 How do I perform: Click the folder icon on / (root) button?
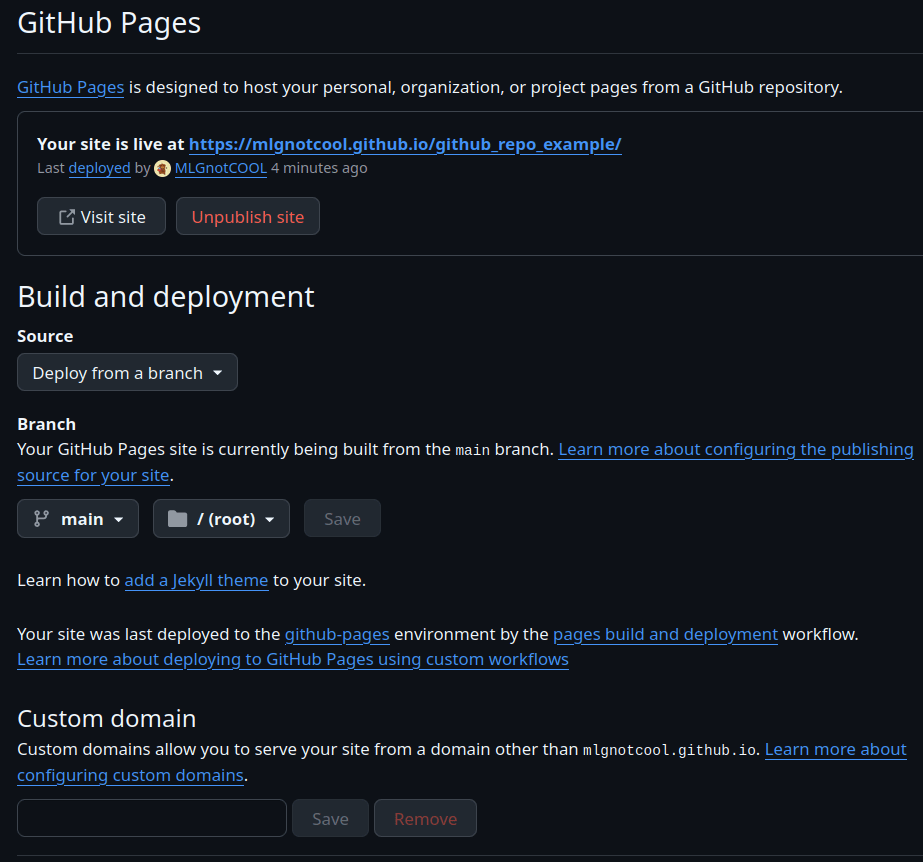[x=177, y=519]
